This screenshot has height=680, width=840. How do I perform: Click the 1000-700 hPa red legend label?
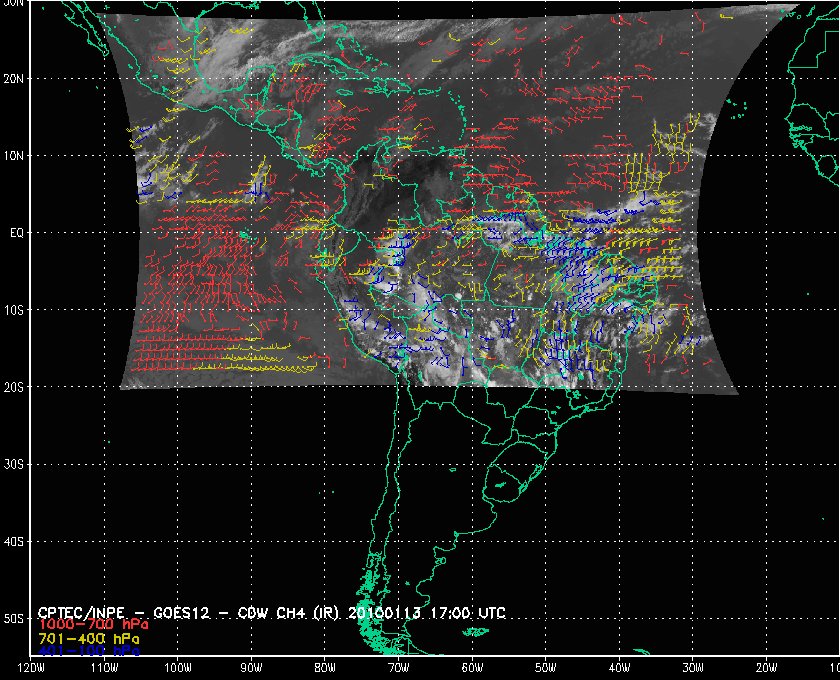[93, 625]
